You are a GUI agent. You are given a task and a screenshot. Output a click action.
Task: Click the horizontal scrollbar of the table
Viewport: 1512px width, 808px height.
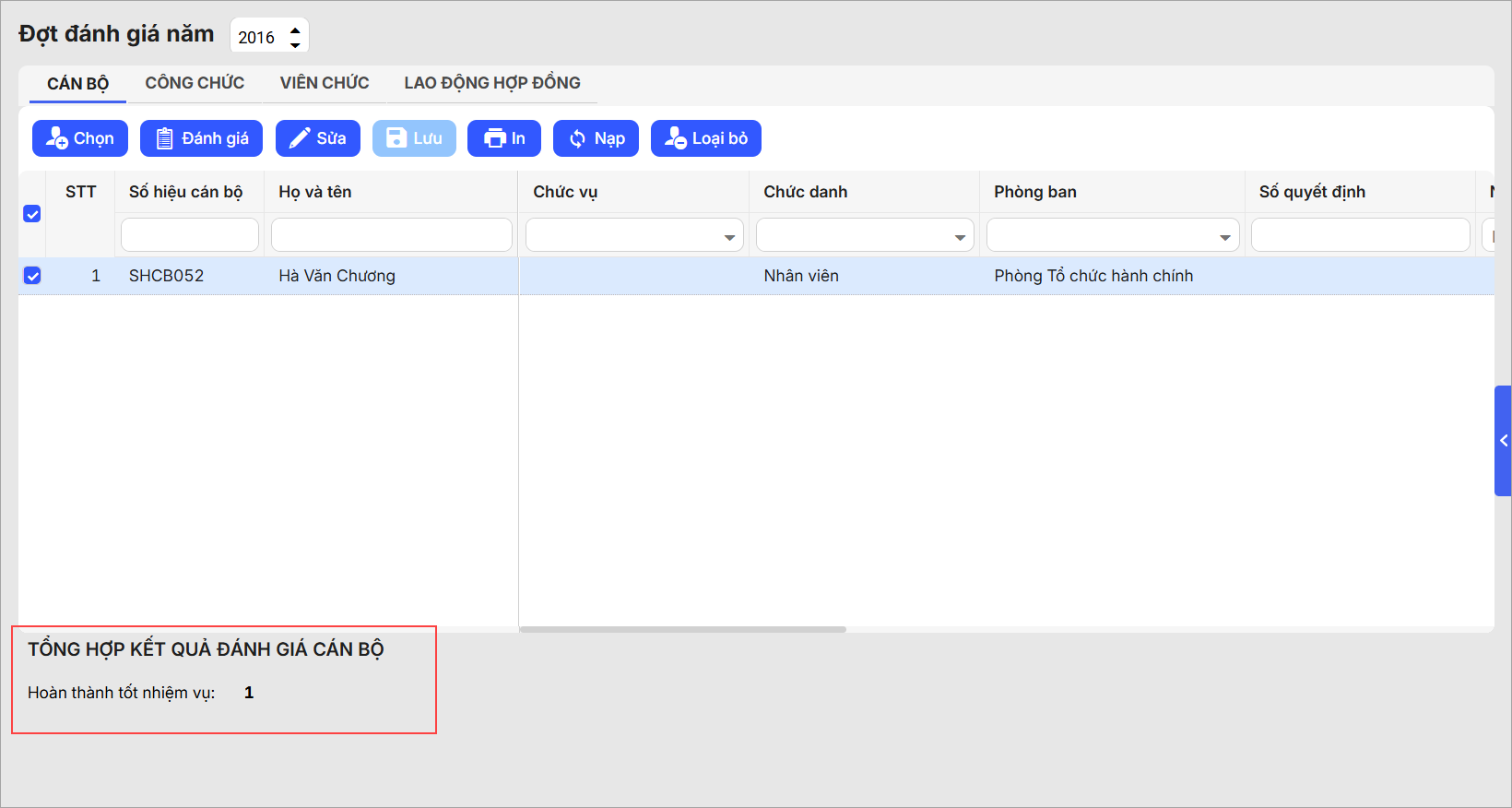tap(682, 630)
